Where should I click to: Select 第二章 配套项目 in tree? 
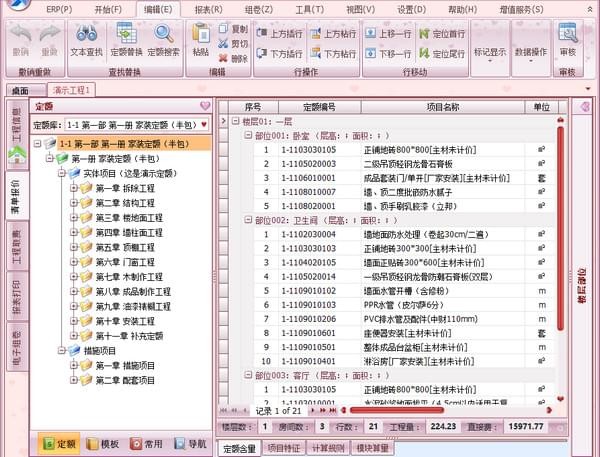click(x=125, y=380)
